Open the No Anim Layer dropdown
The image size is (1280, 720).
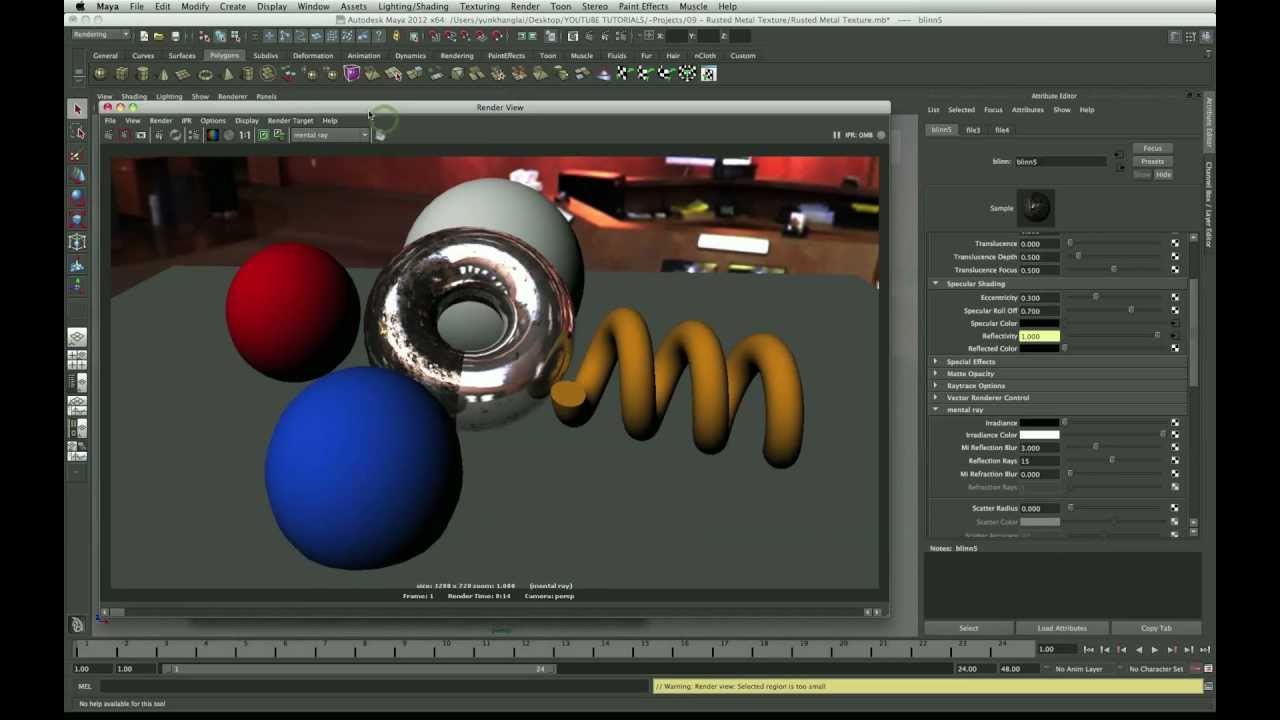(1079, 669)
